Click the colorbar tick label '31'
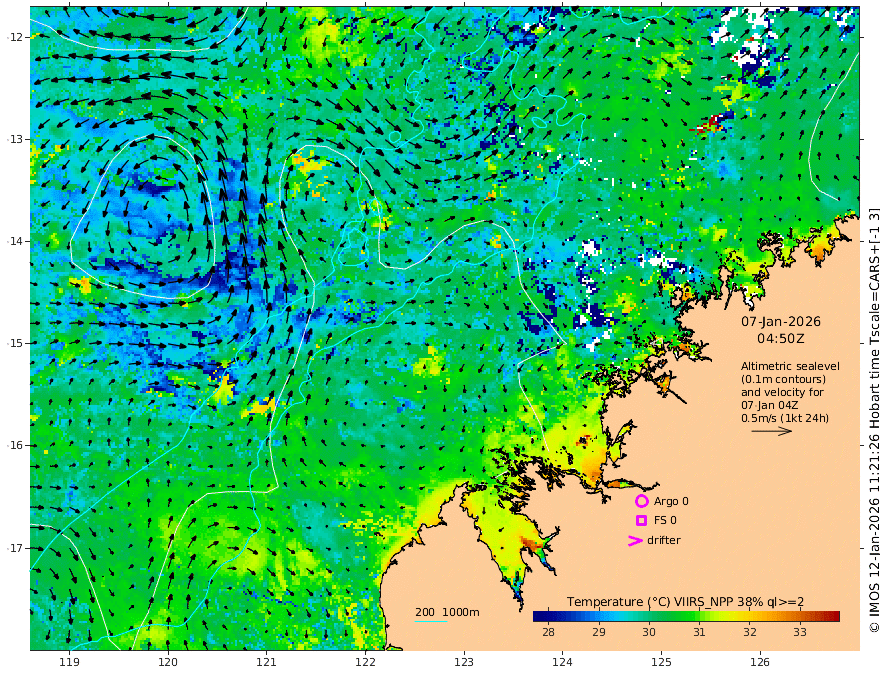 click(699, 632)
